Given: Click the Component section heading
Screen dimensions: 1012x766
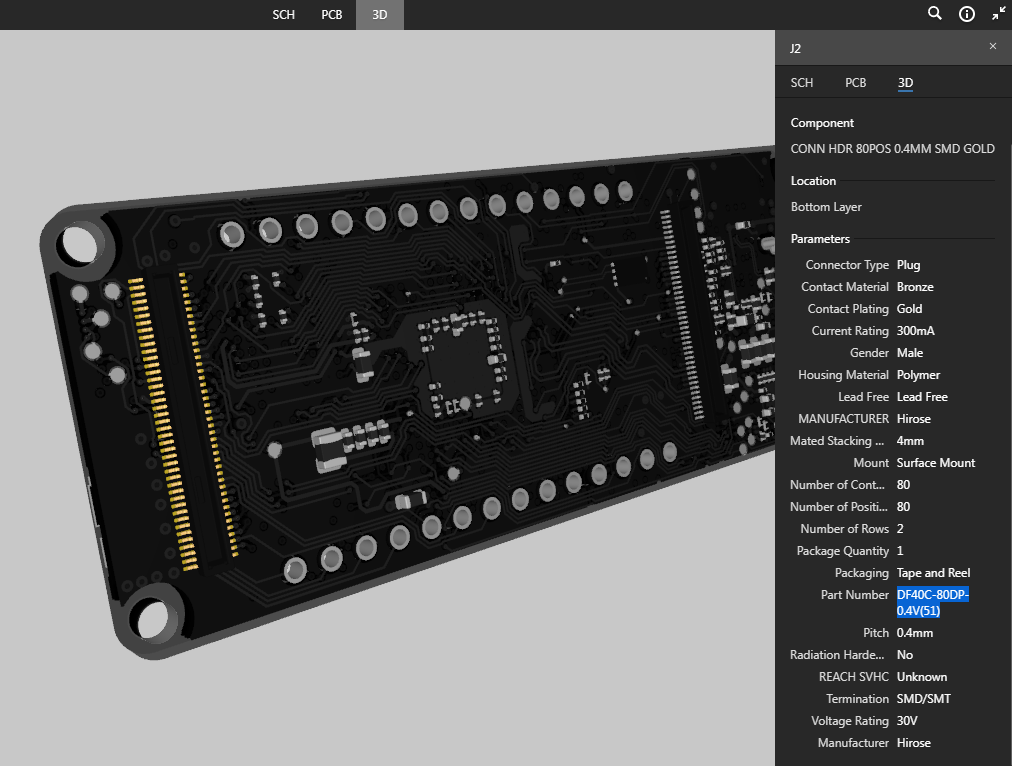Looking at the screenshot, I should point(822,123).
